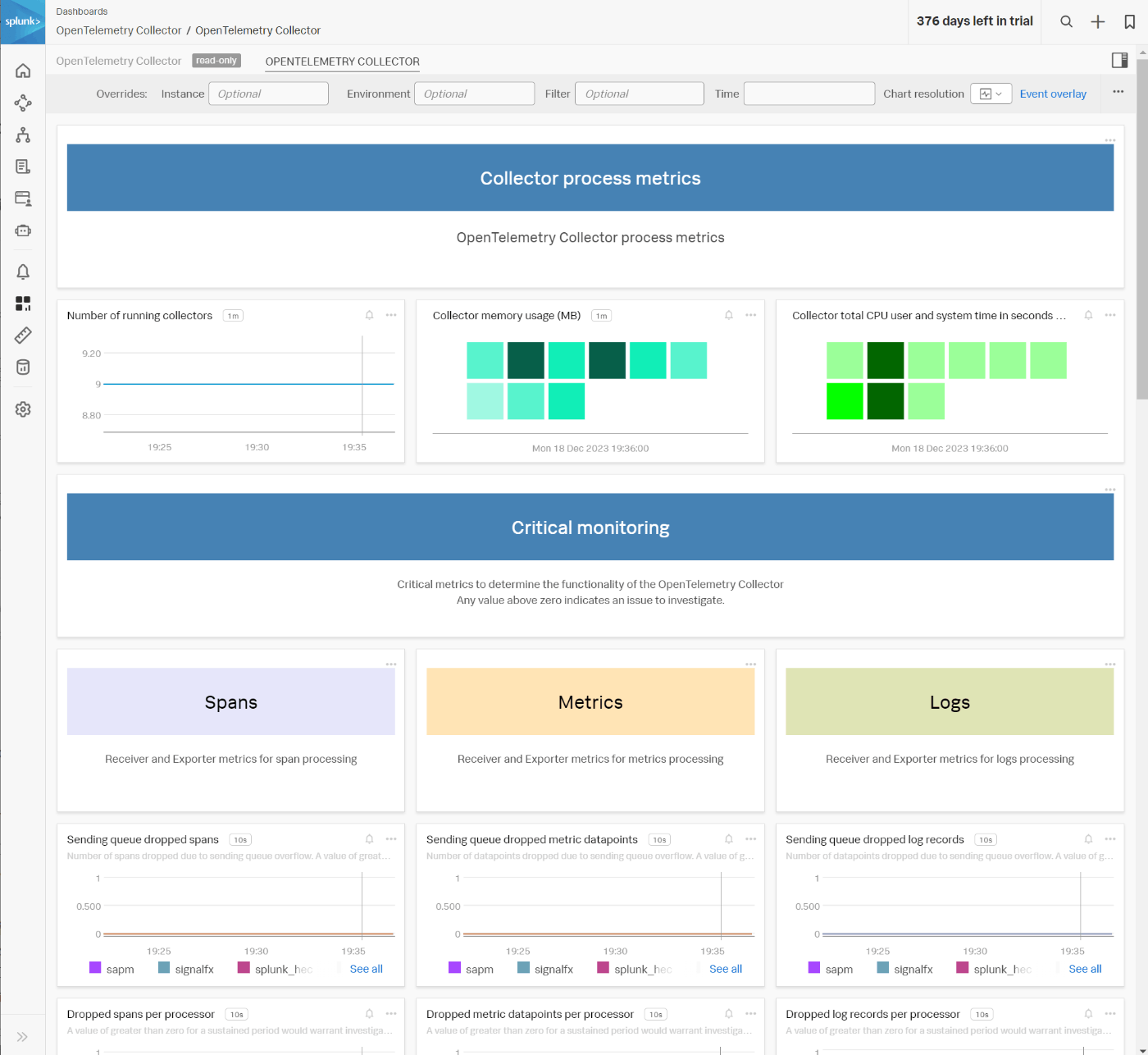Open the Log Observer icon in sidebar
This screenshot has width=1148, height=1055.
point(23,167)
